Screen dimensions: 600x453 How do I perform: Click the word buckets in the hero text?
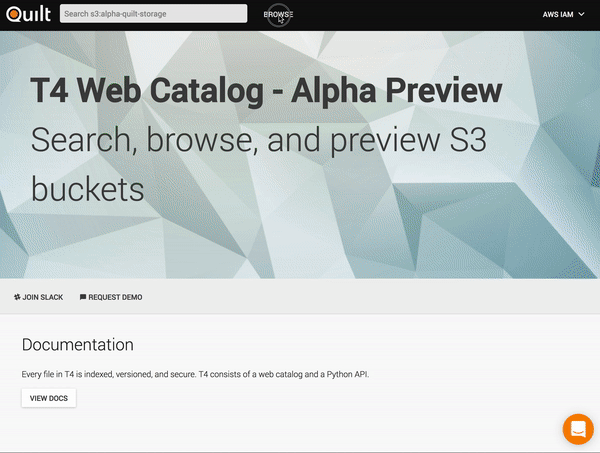[88, 189]
